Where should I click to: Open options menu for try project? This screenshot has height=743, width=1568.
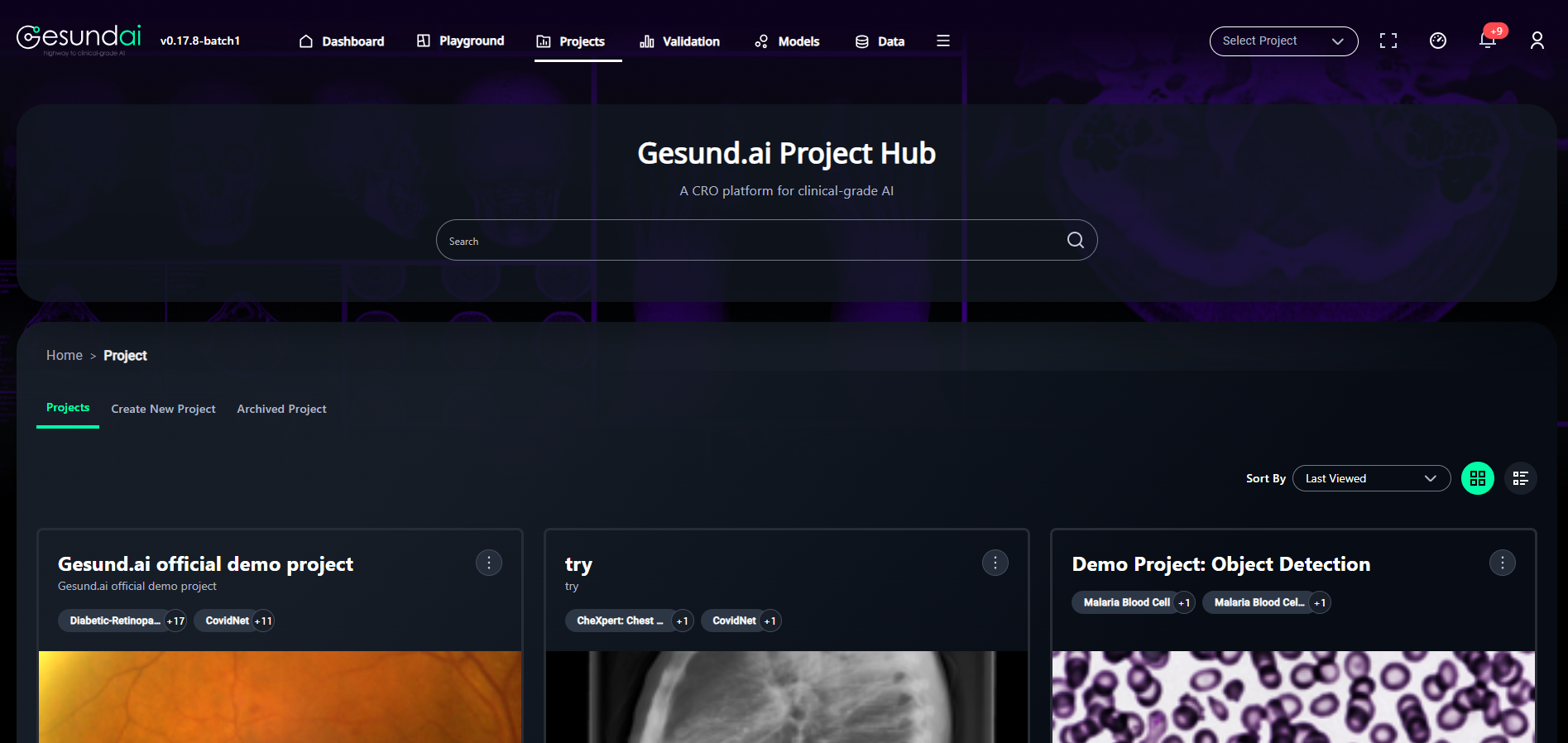[995, 563]
